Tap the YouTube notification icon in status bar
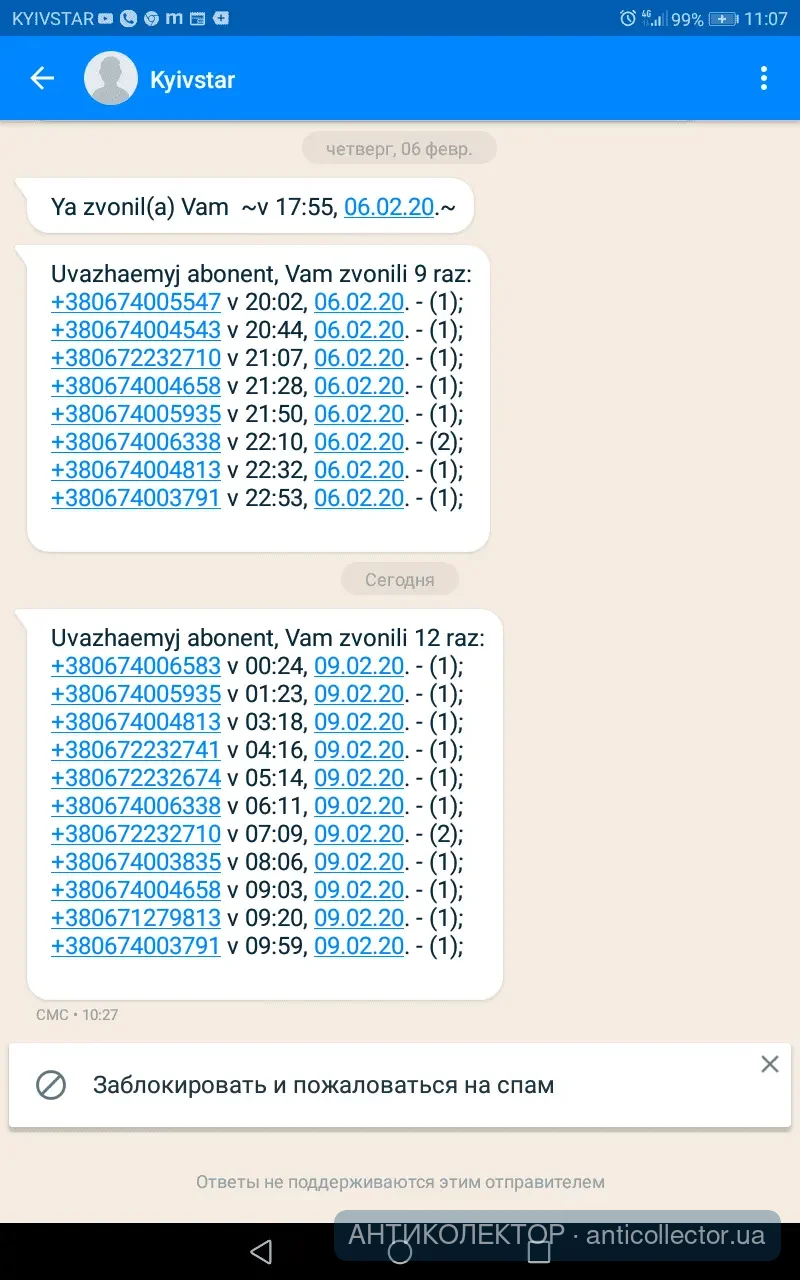The image size is (800, 1280). 106,18
